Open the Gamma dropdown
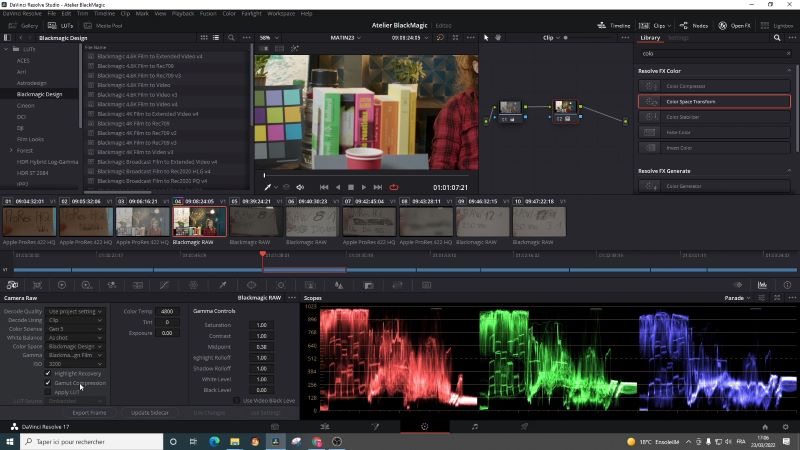The width and height of the screenshot is (800, 450). coord(74,355)
